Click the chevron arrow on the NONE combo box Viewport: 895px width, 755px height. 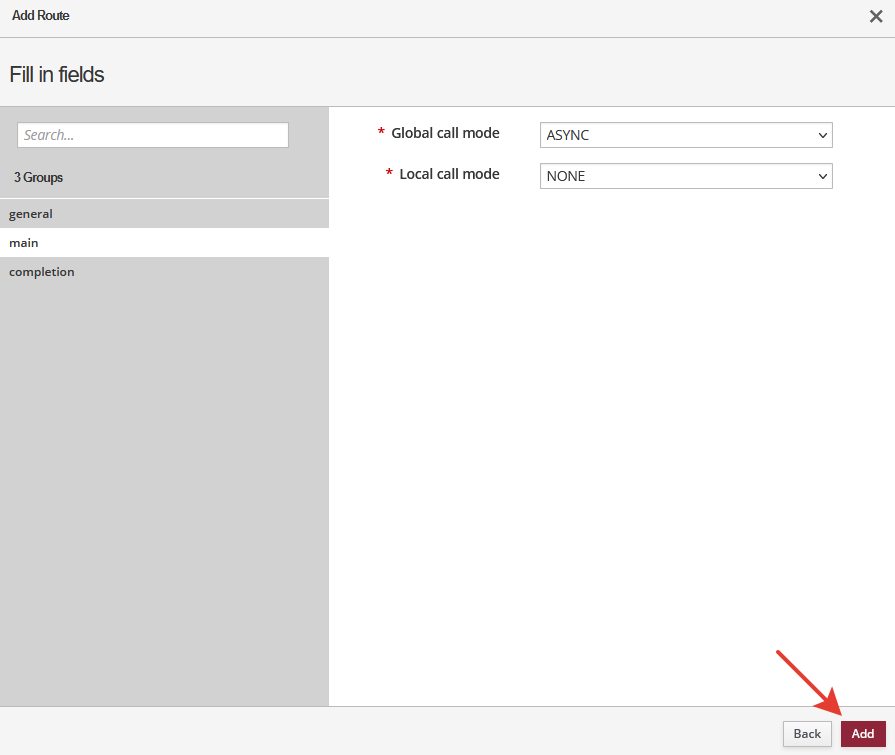tap(822, 176)
